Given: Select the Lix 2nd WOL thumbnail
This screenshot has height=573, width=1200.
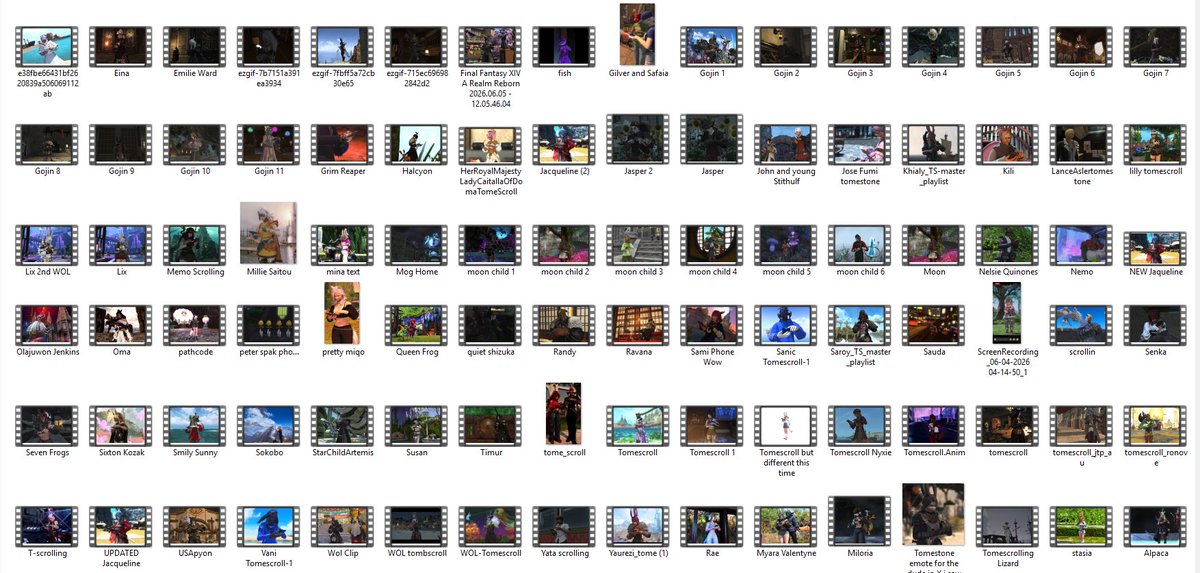Looking at the screenshot, I should (45, 245).
